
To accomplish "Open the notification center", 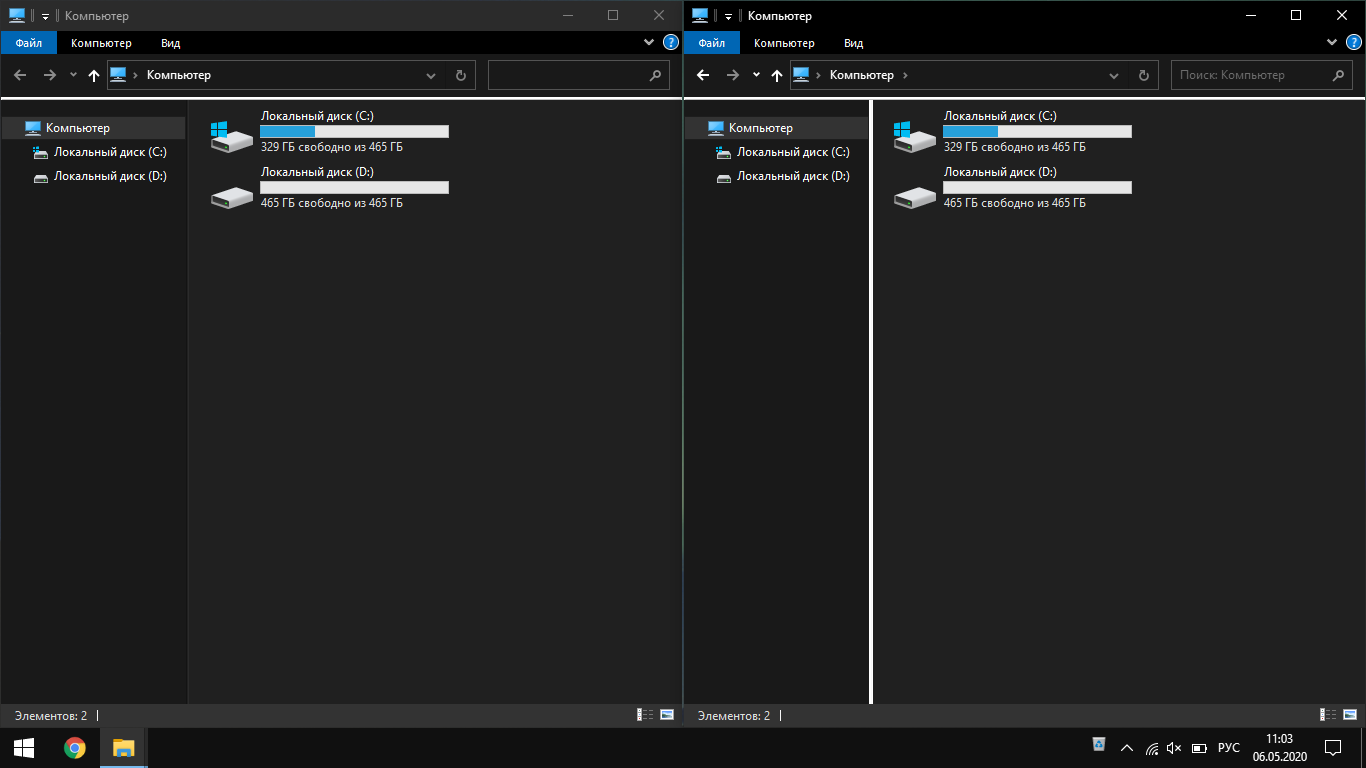I will tap(1332, 748).
